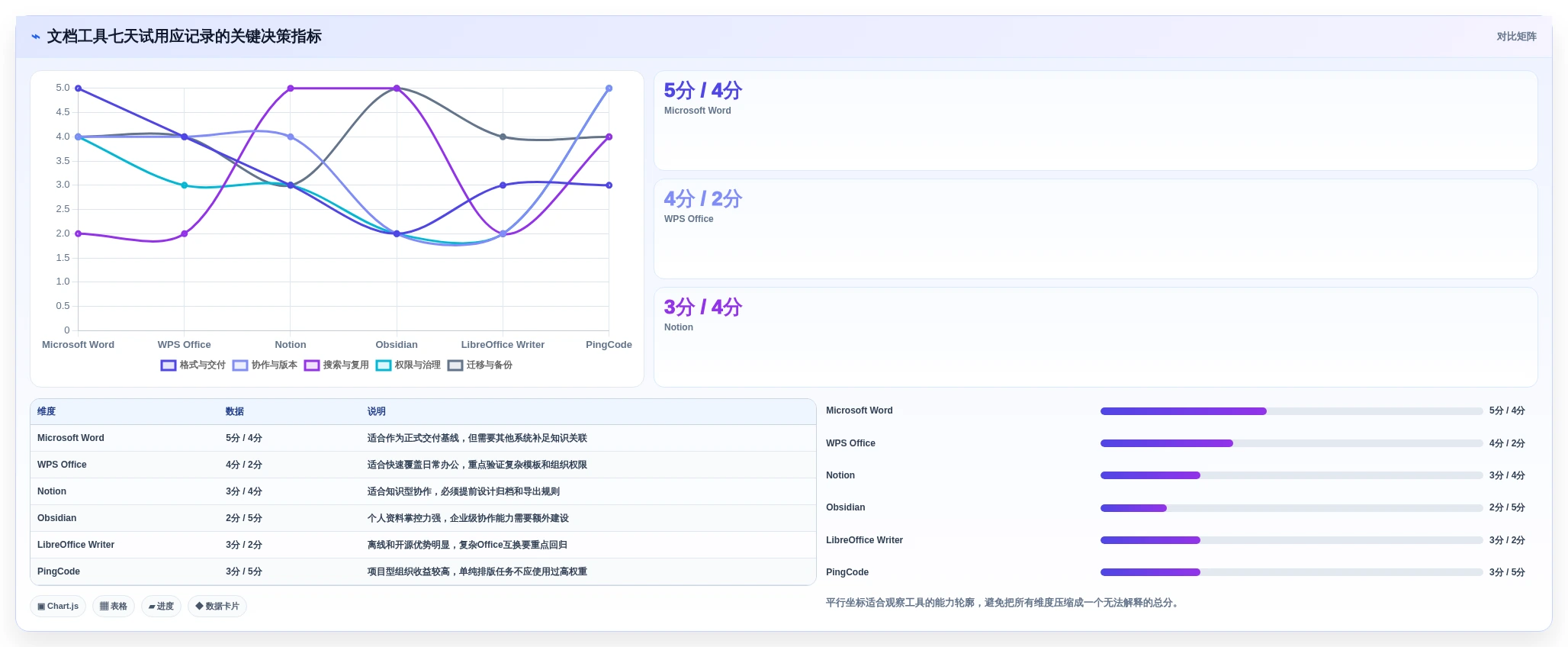Click the 5.0 y-axis tick label

click(63, 88)
